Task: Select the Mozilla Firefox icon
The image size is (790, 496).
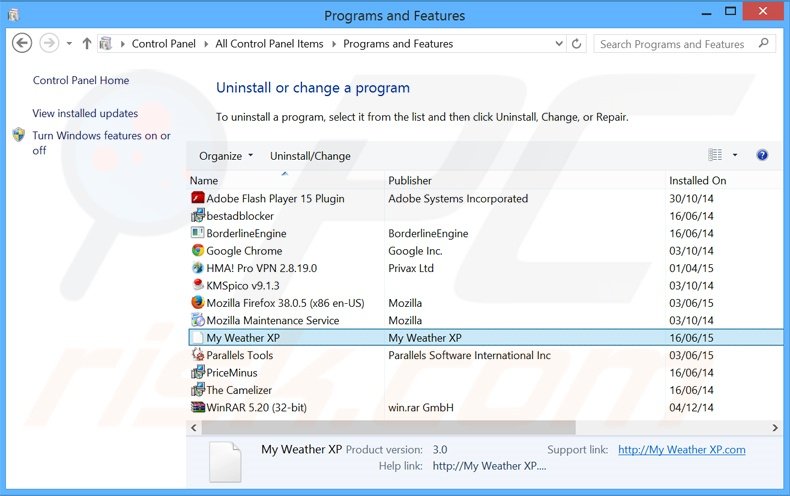Action: pos(198,302)
